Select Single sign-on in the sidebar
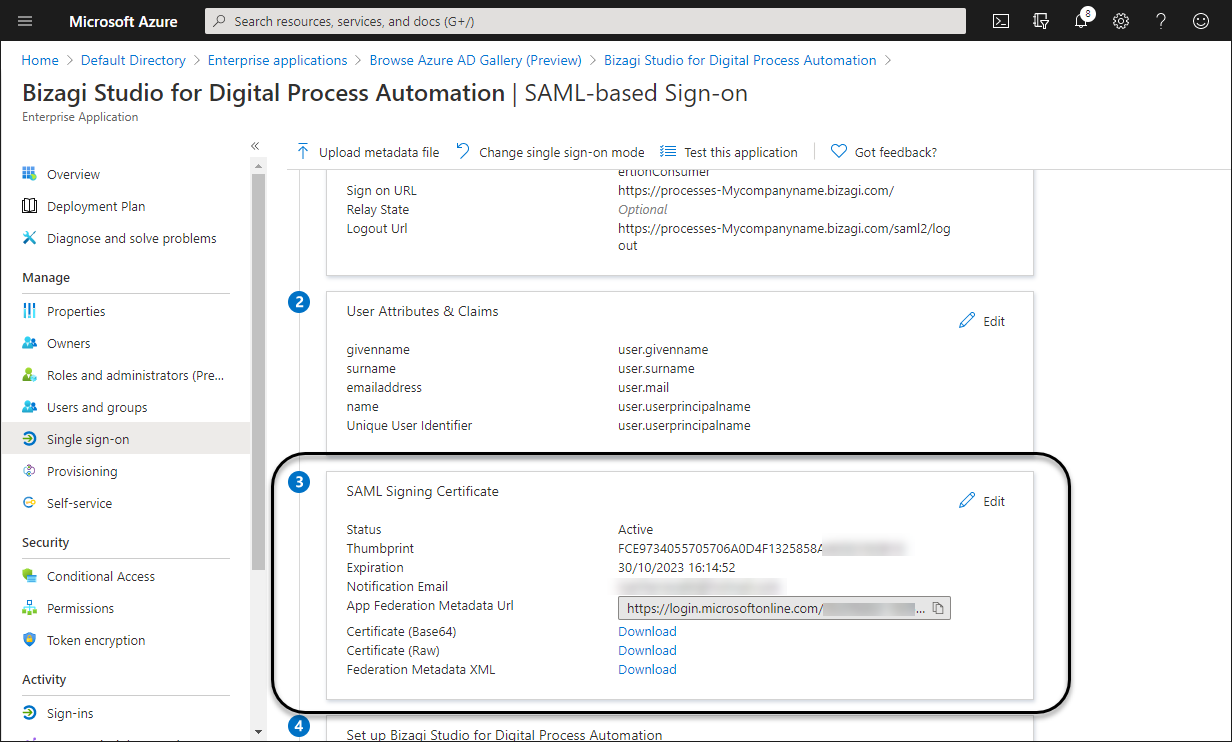The height and width of the screenshot is (742, 1232). [x=124, y=439]
